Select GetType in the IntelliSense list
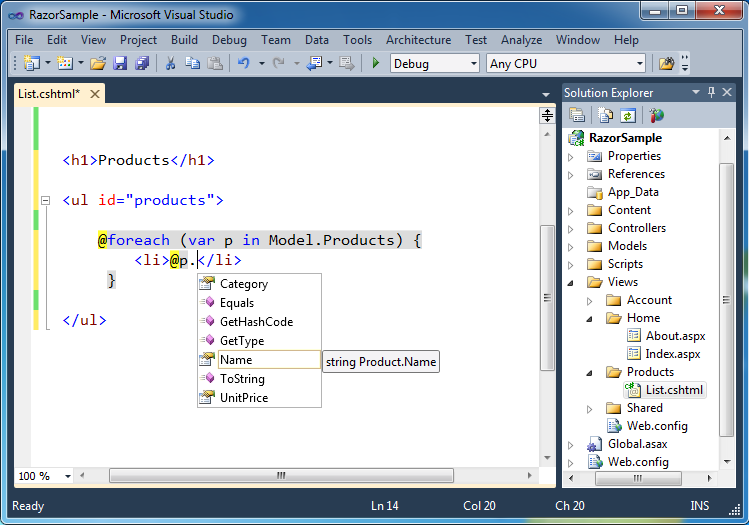The image size is (749, 525). tap(259, 341)
